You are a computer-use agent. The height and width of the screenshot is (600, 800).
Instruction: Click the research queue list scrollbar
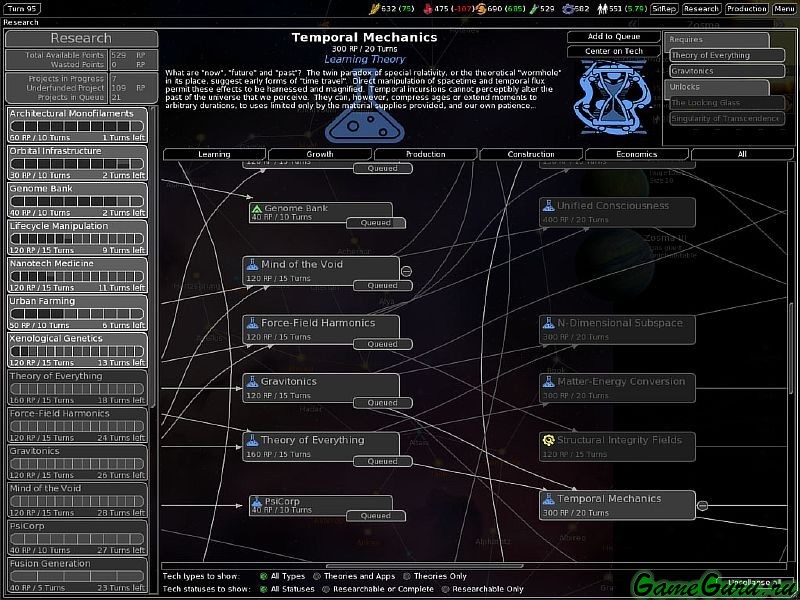tap(153, 255)
